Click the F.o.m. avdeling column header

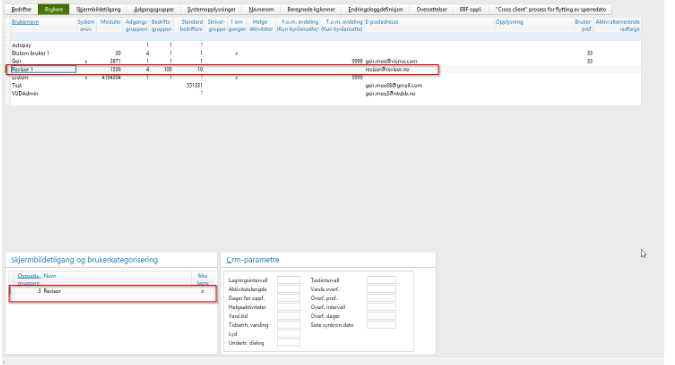(x=297, y=25)
